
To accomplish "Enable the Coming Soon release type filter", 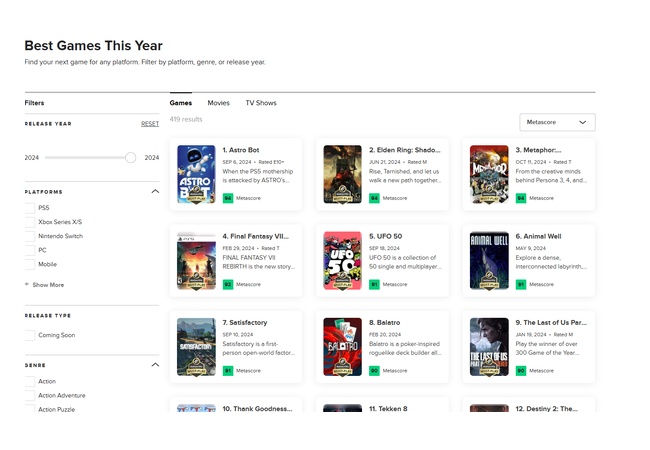I will 30,335.
